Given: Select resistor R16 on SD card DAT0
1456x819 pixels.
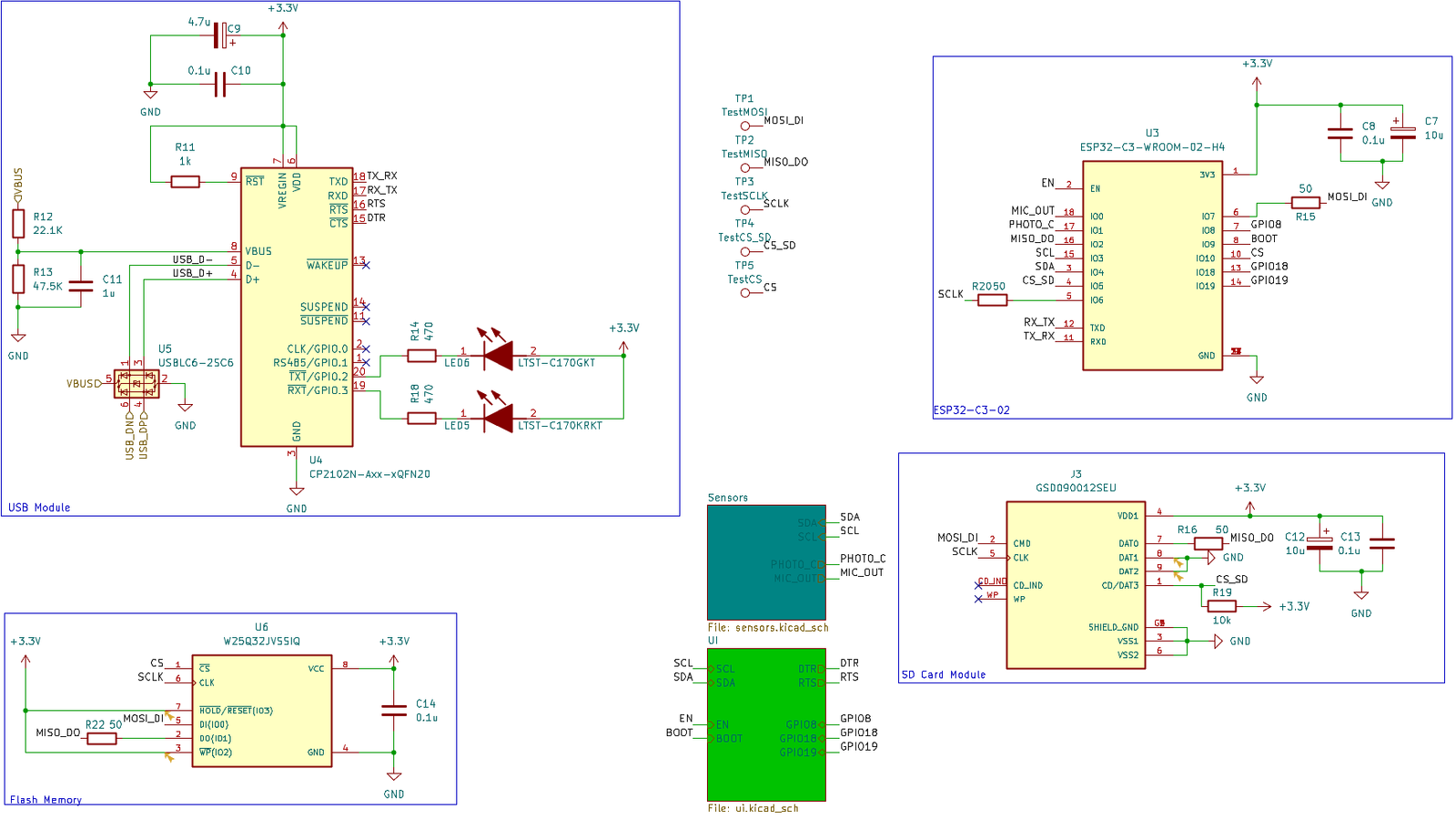Looking at the screenshot, I should [1208, 543].
